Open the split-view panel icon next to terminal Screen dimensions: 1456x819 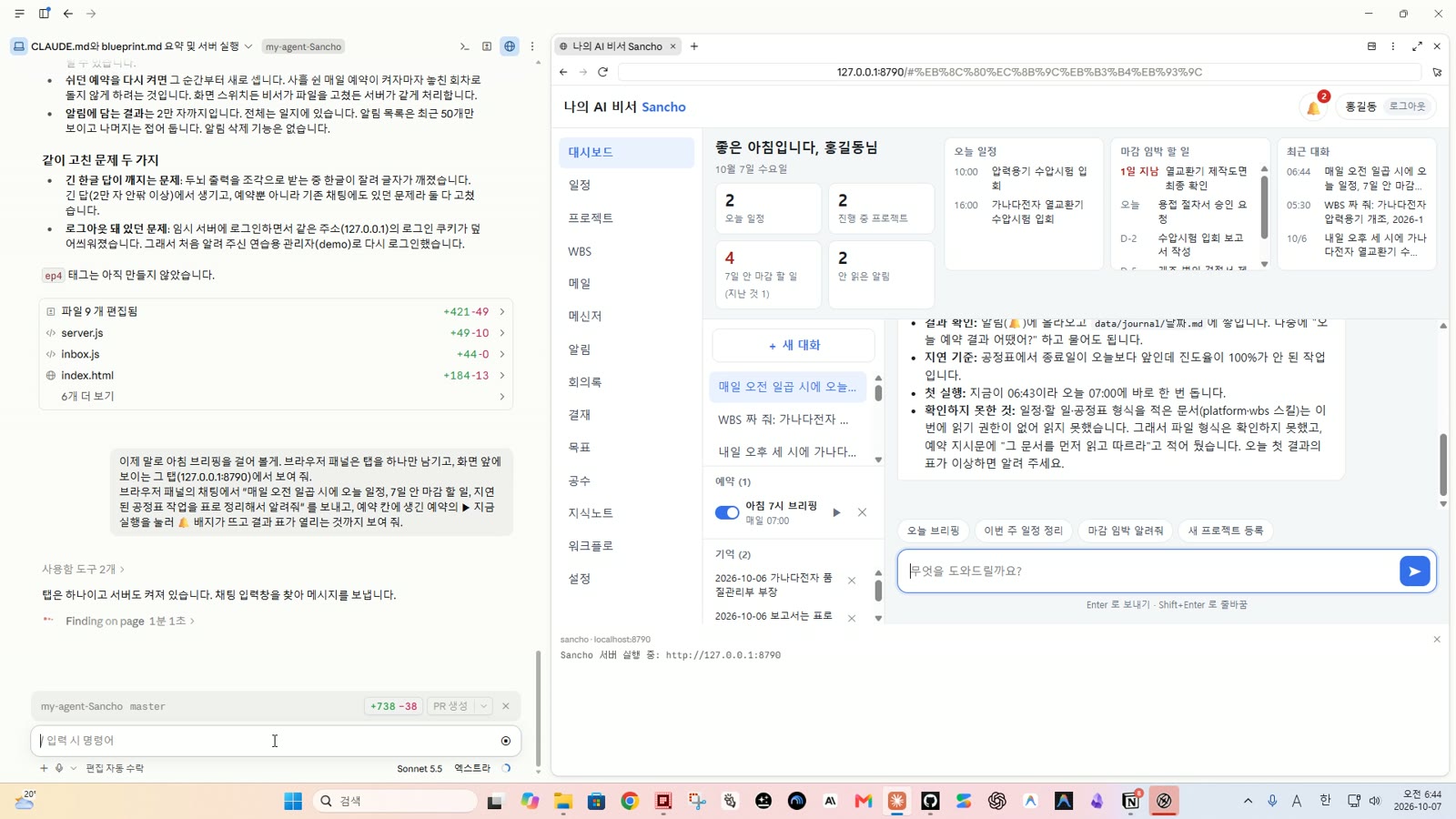487,46
